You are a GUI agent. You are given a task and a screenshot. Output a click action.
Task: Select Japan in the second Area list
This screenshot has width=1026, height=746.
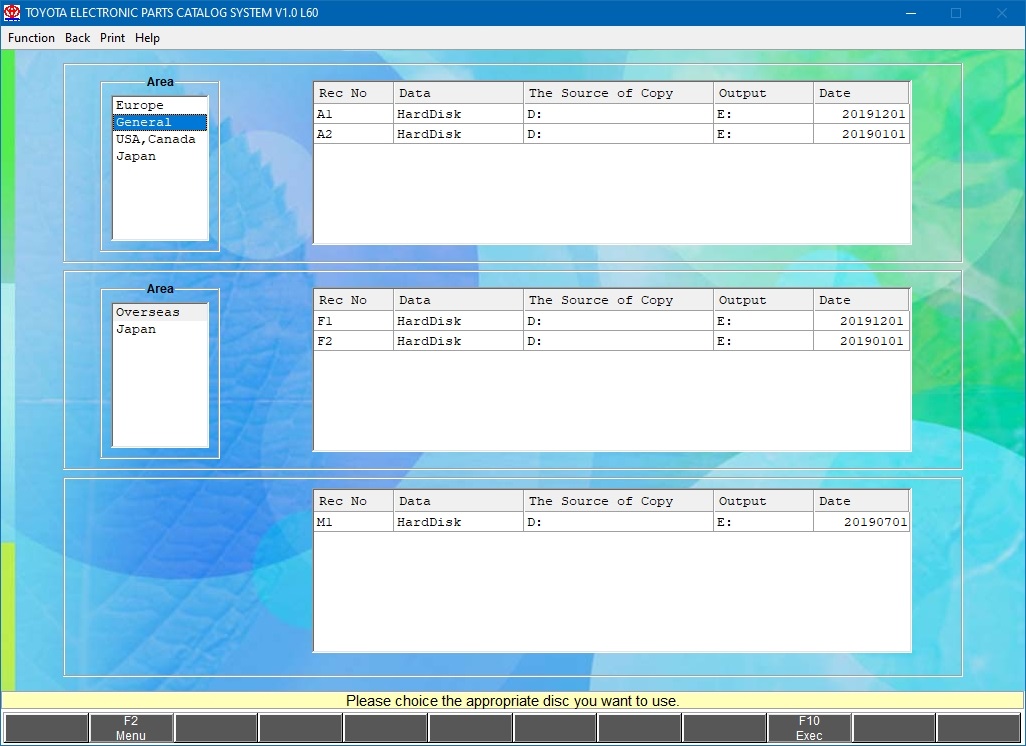coord(160,329)
